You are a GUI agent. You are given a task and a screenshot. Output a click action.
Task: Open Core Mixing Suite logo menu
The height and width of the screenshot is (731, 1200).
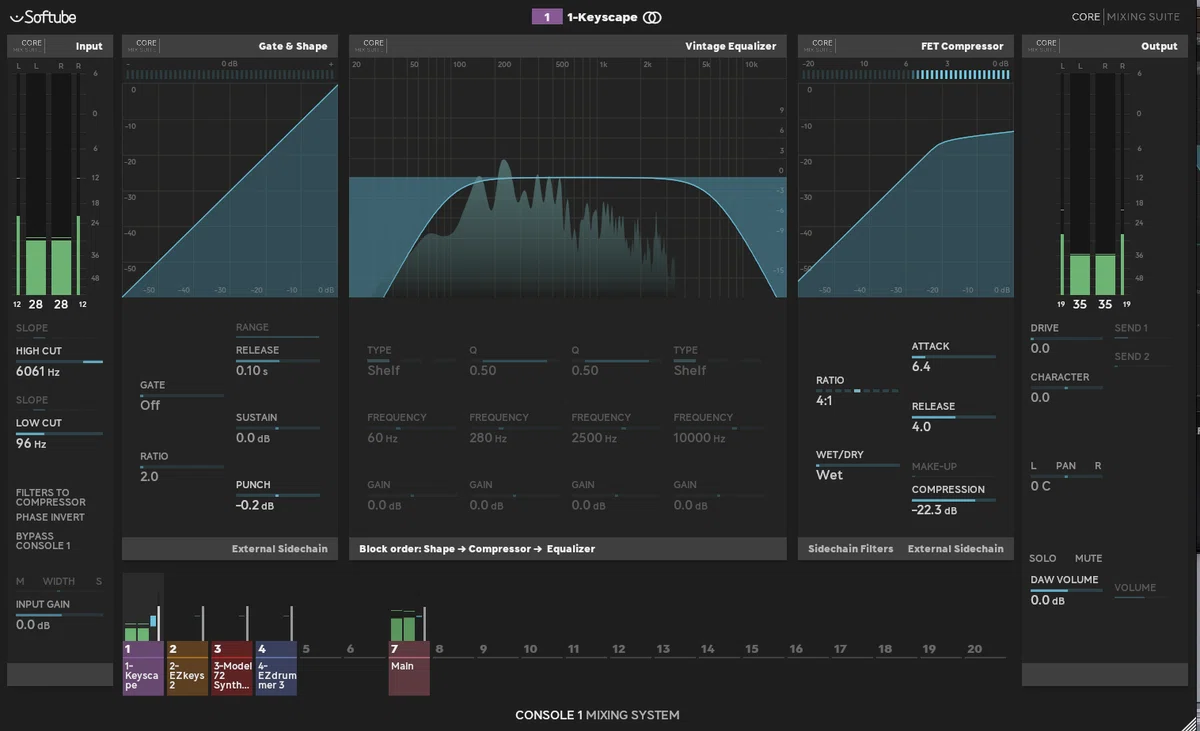1126,17
